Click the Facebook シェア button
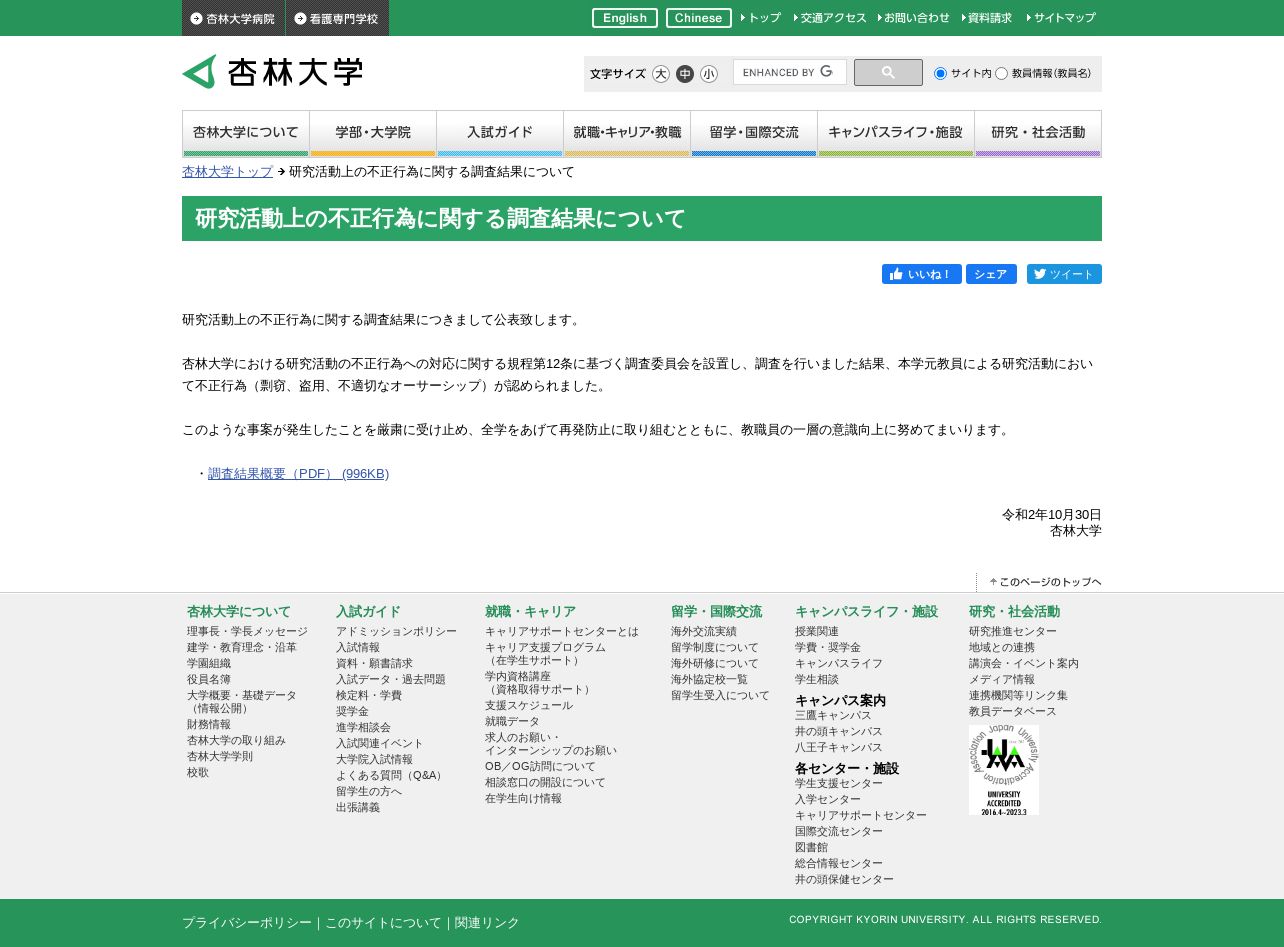Screen dimensions: 1284x947 (991, 274)
